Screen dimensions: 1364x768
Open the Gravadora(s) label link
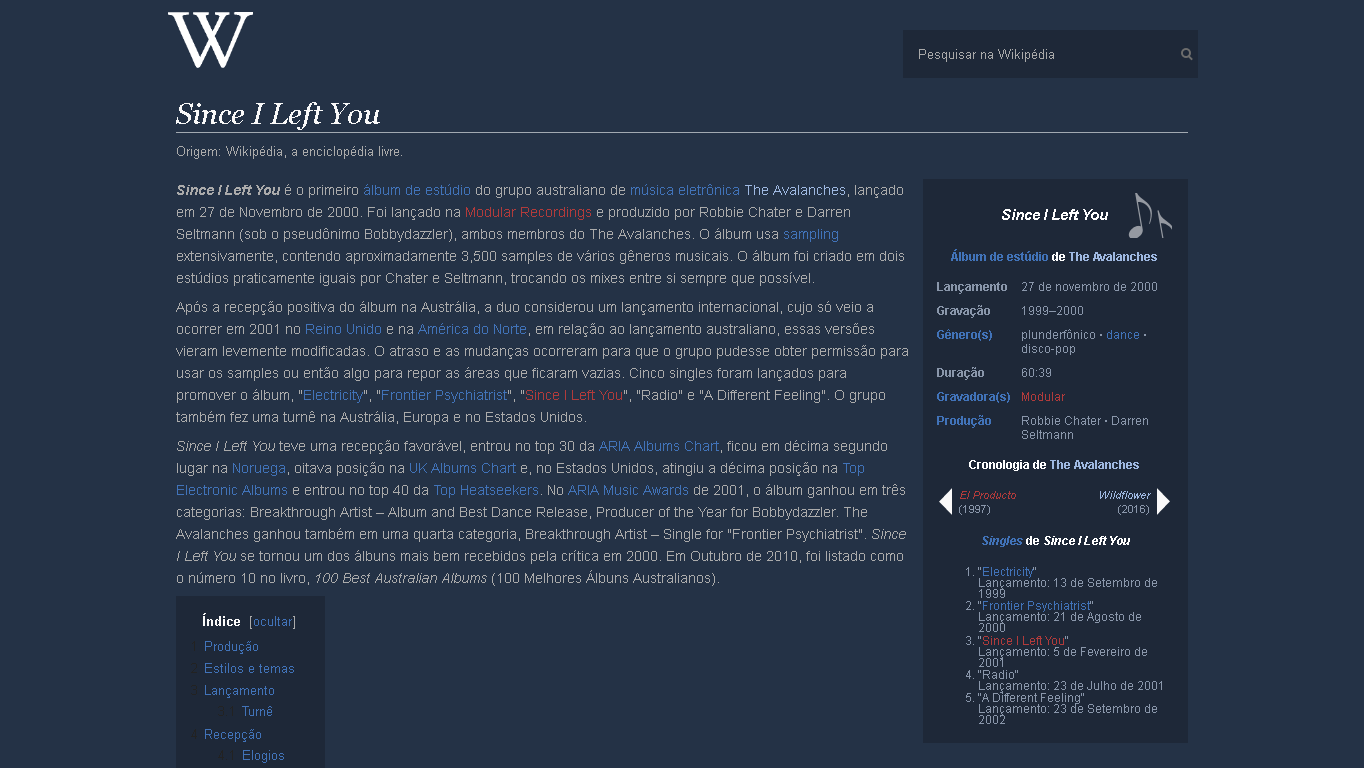(x=973, y=397)
